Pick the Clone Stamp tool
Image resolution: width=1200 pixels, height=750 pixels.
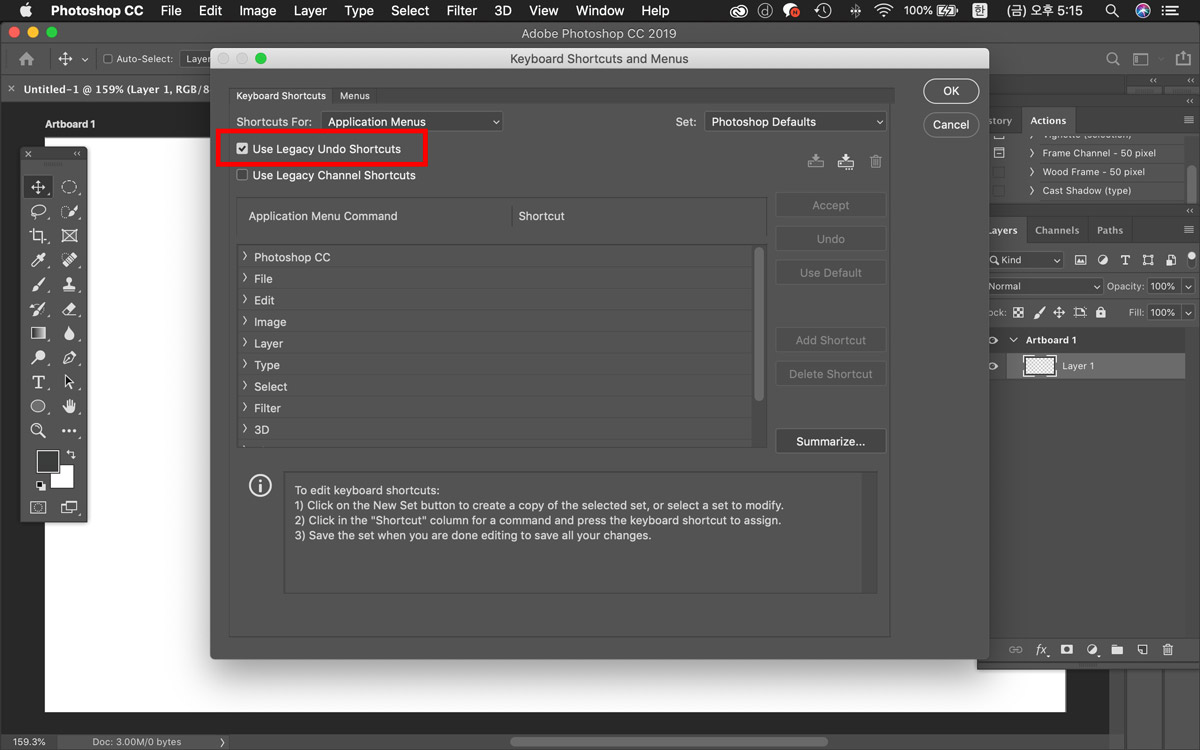tap(69, 285)
